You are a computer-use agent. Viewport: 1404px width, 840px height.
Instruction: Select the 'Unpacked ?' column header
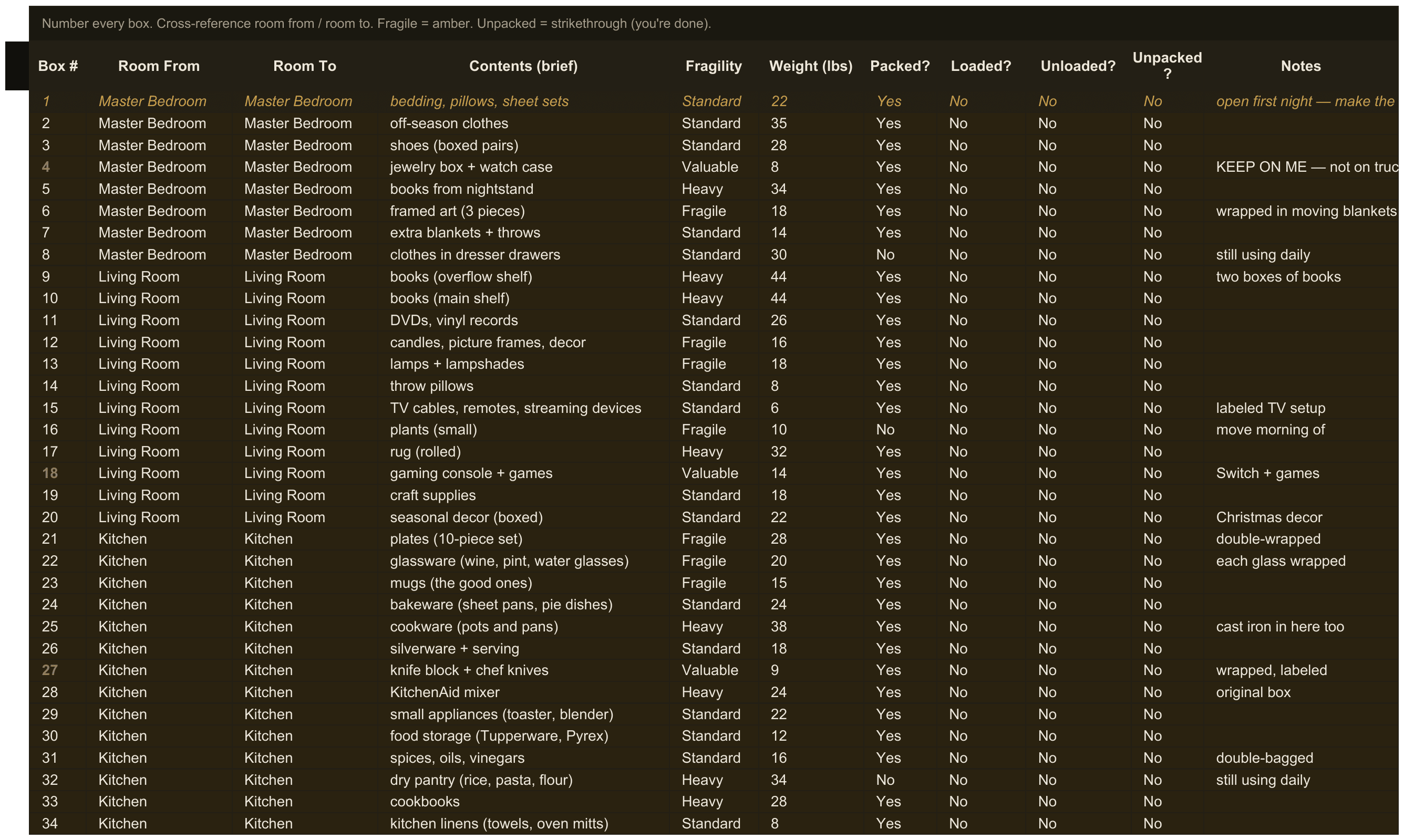click(1167, 66)
